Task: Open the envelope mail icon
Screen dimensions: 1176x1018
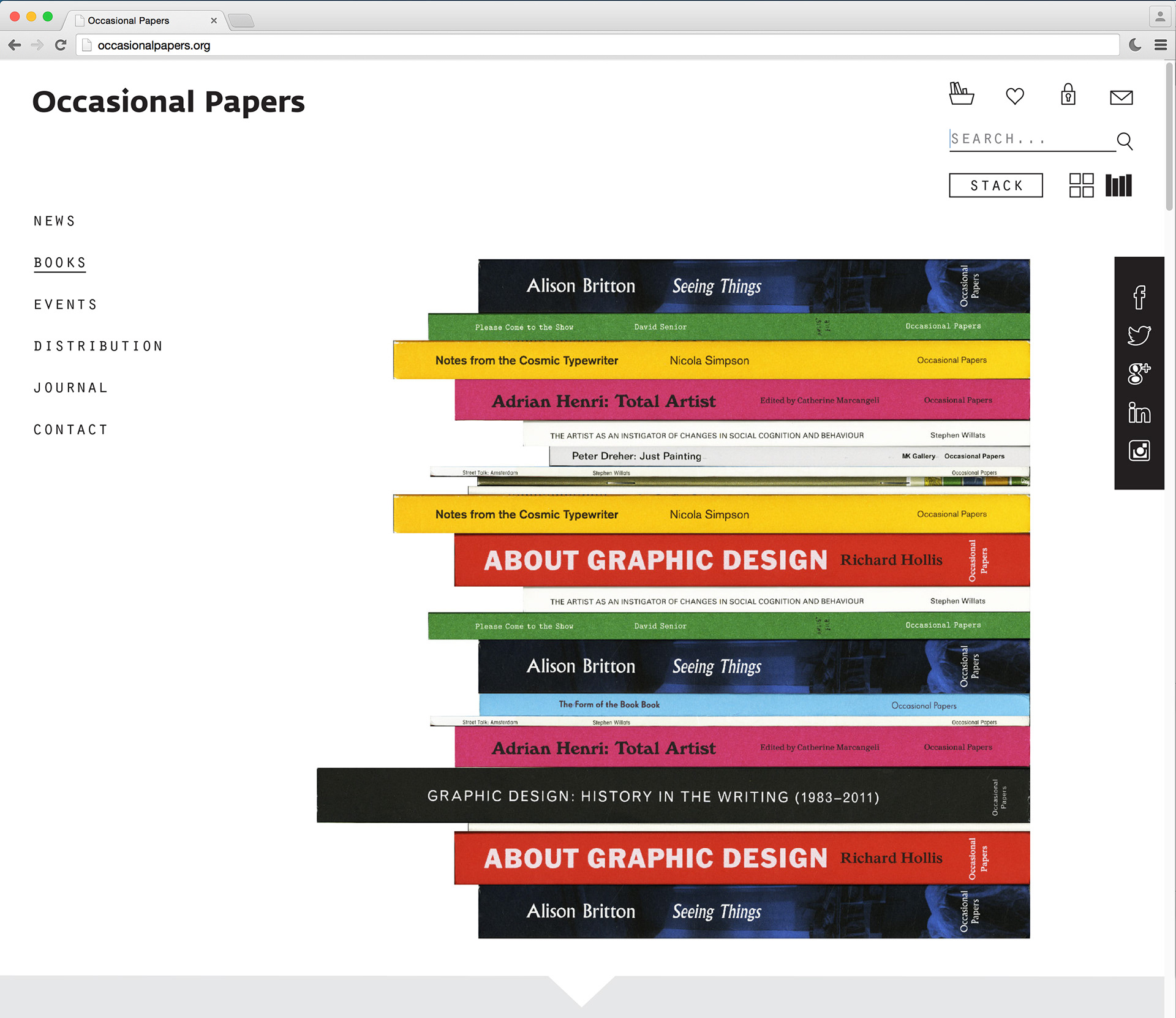Action: point(1121,97)
